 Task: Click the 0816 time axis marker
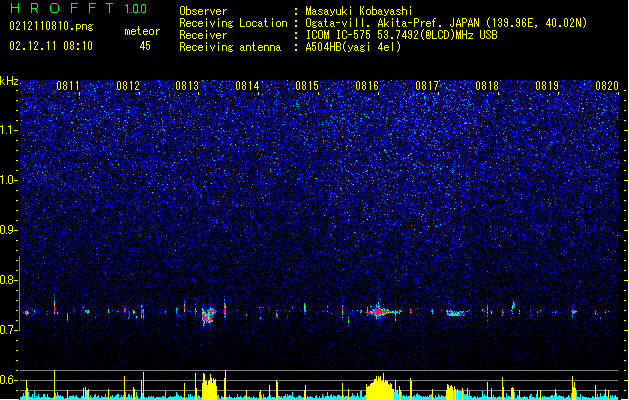(x=367, y=86)
